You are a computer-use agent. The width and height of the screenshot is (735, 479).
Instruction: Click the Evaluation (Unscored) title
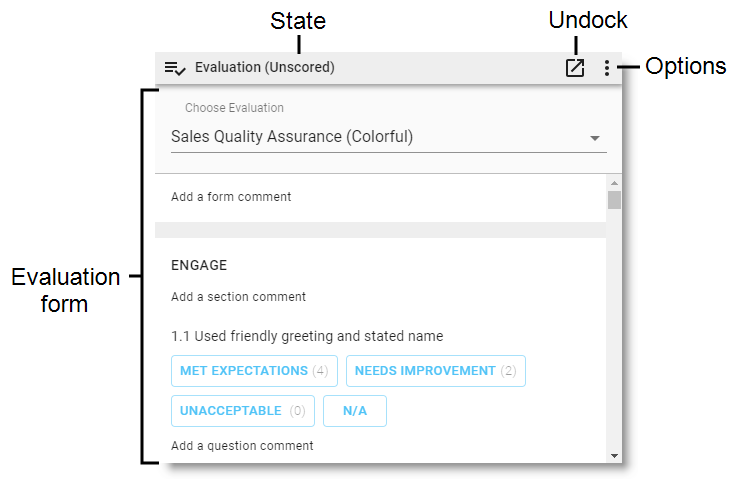265,68
